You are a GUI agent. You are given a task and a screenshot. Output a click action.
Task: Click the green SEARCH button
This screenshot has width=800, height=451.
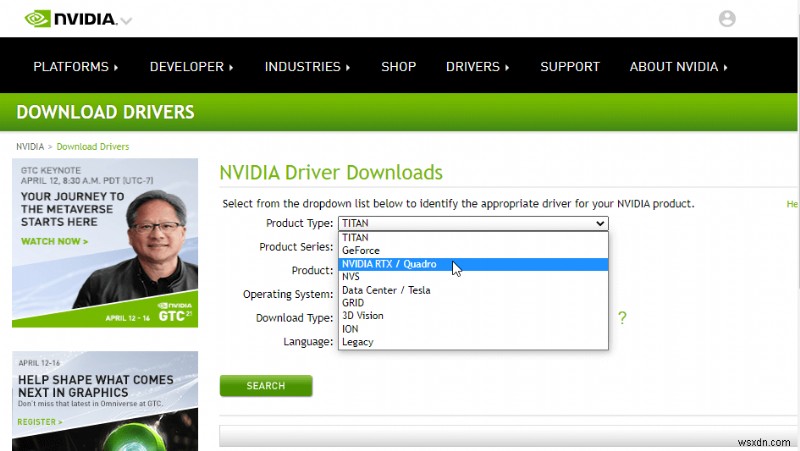coord(266,386)
